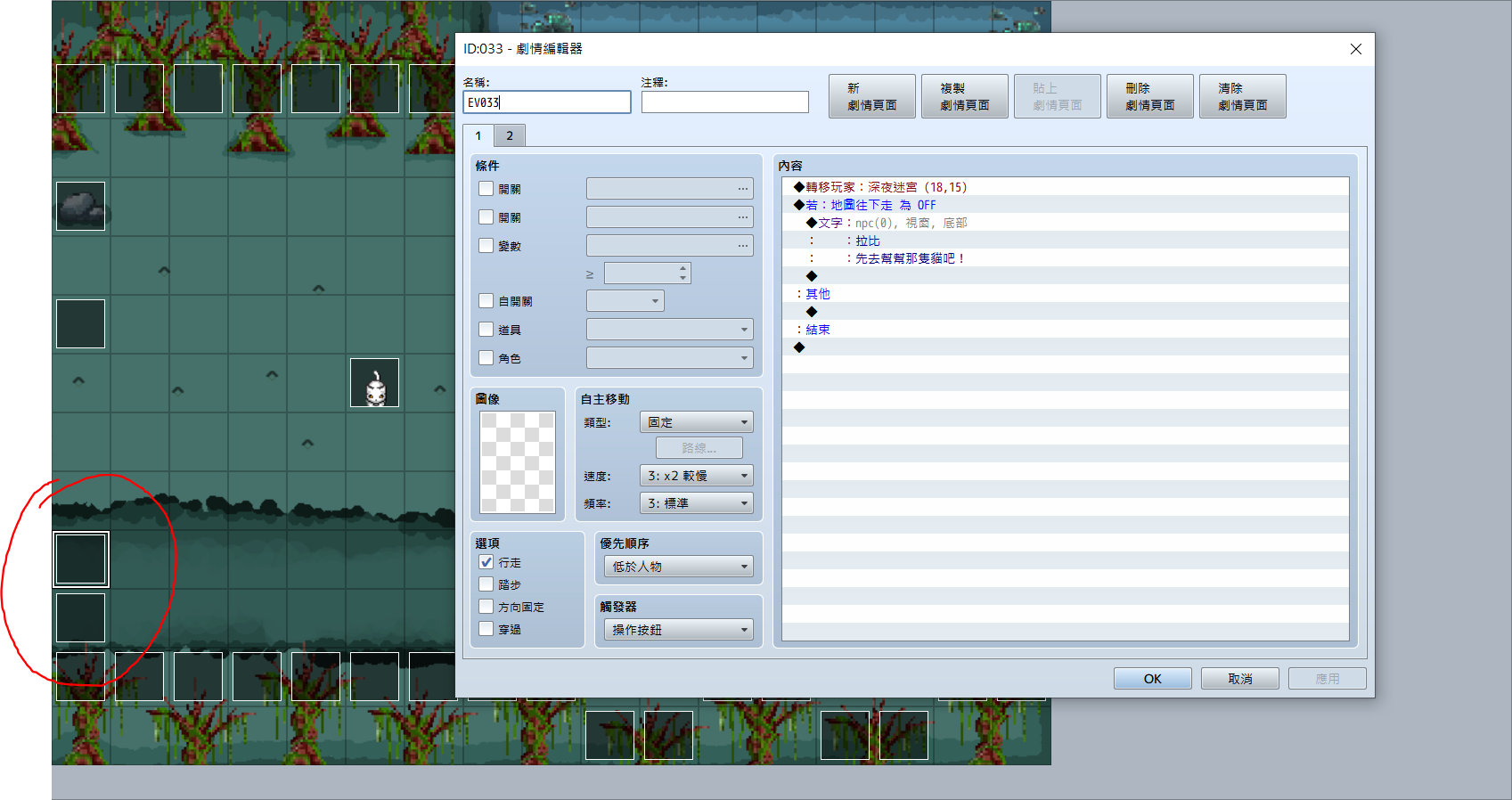Viewport: 1512px width, 800px height.
Task: Open the ellipsis picker for 變數 condition
Action: pos(743,246)
